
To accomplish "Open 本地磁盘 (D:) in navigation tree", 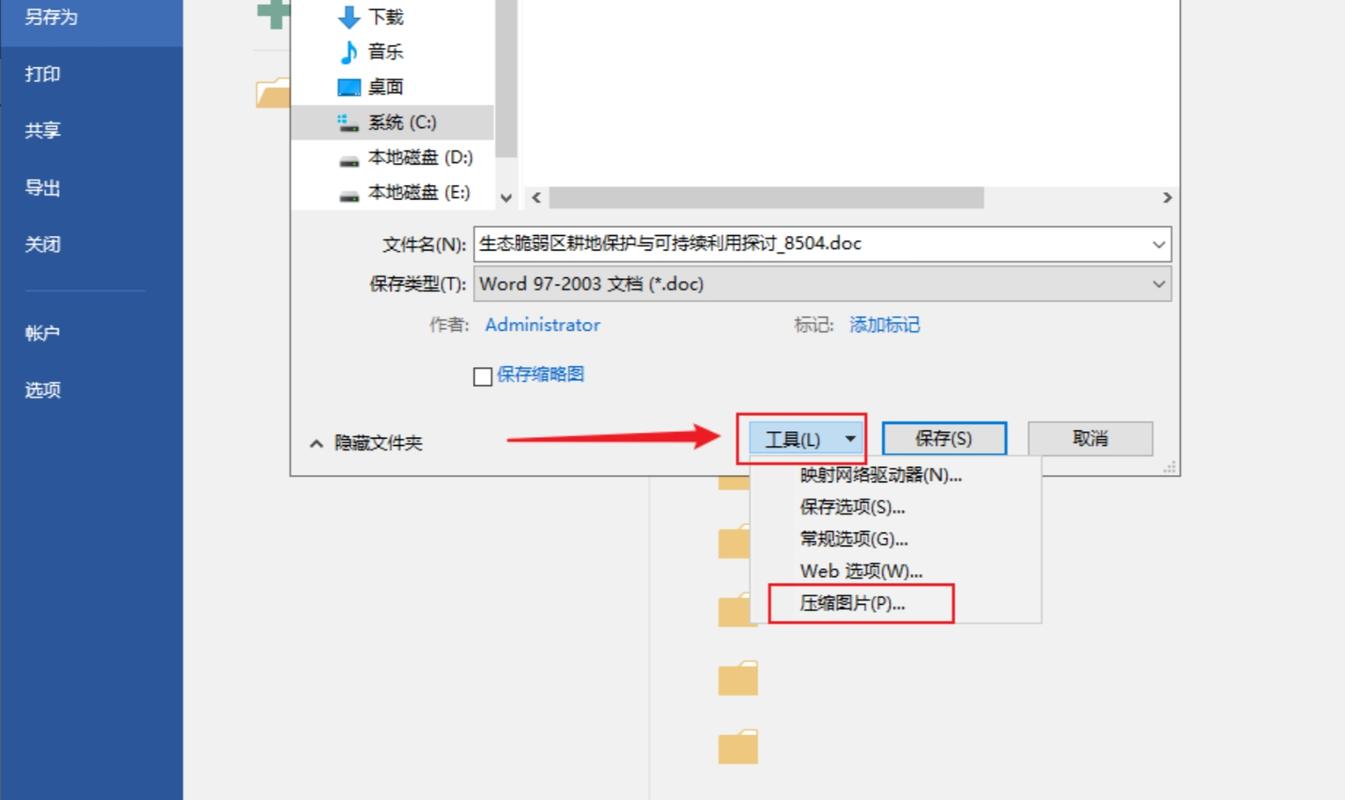I will tap(420, 157).
